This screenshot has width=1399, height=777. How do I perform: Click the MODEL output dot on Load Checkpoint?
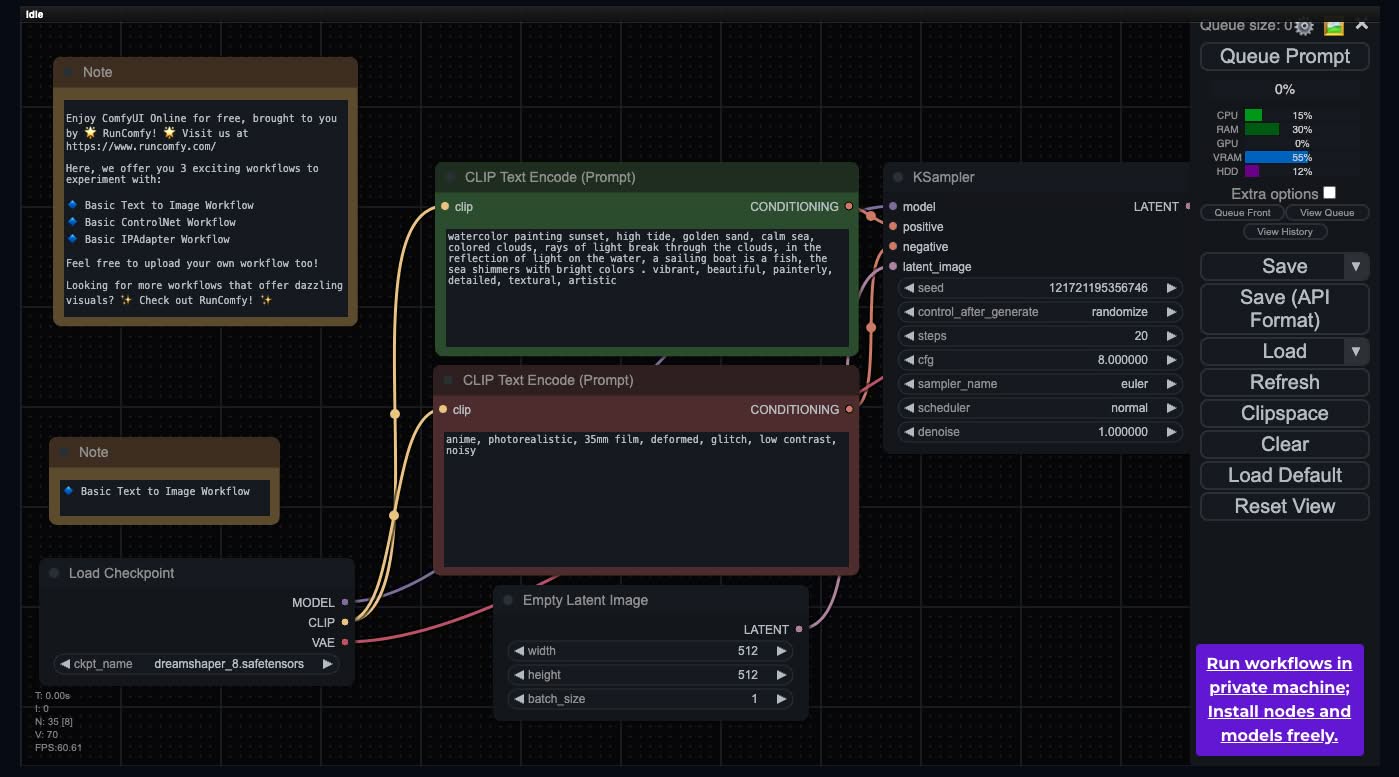(344, 602)
